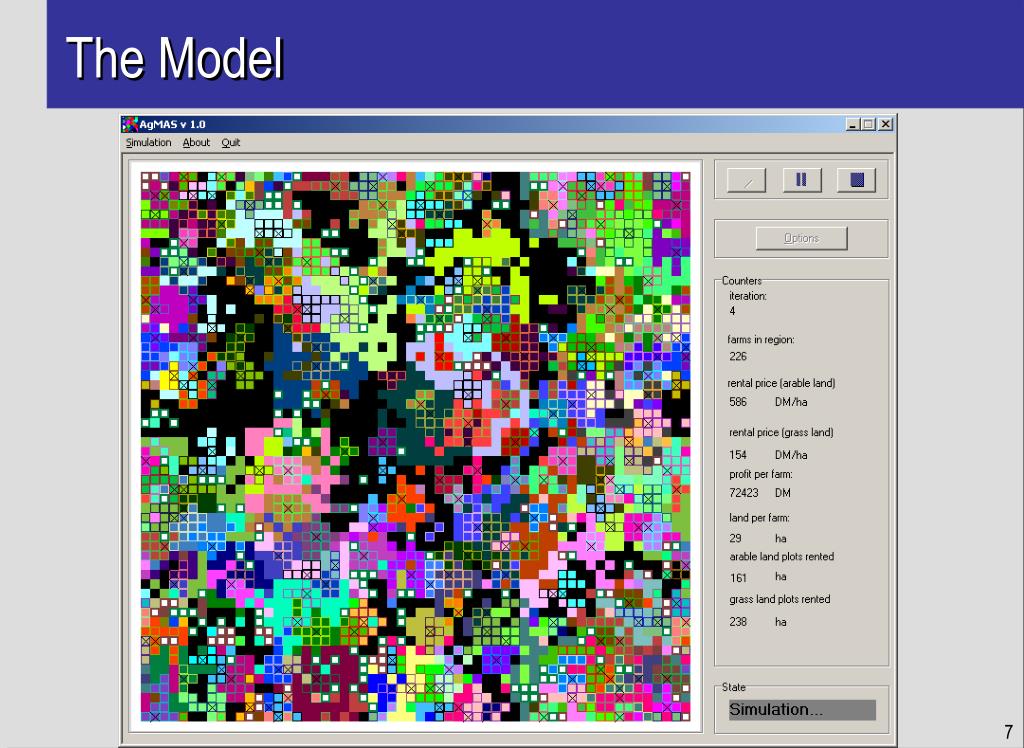
Task: Click the land per farm value 29
Action: click(x=735, y=538)
